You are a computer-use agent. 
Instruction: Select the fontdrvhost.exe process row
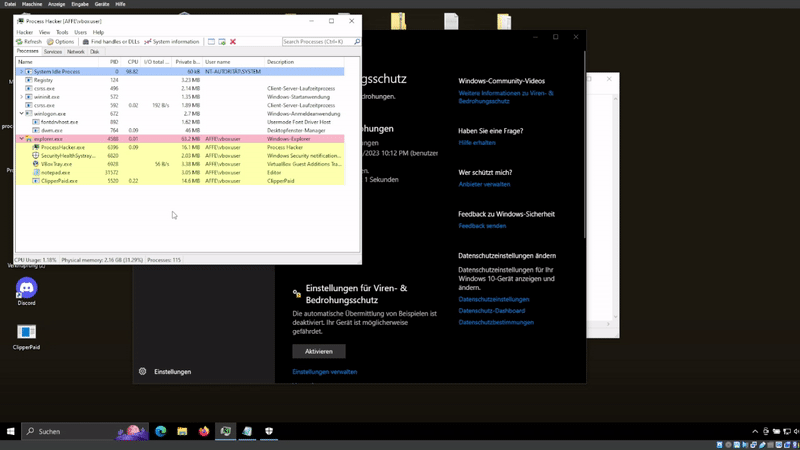[x=180, y=122]
